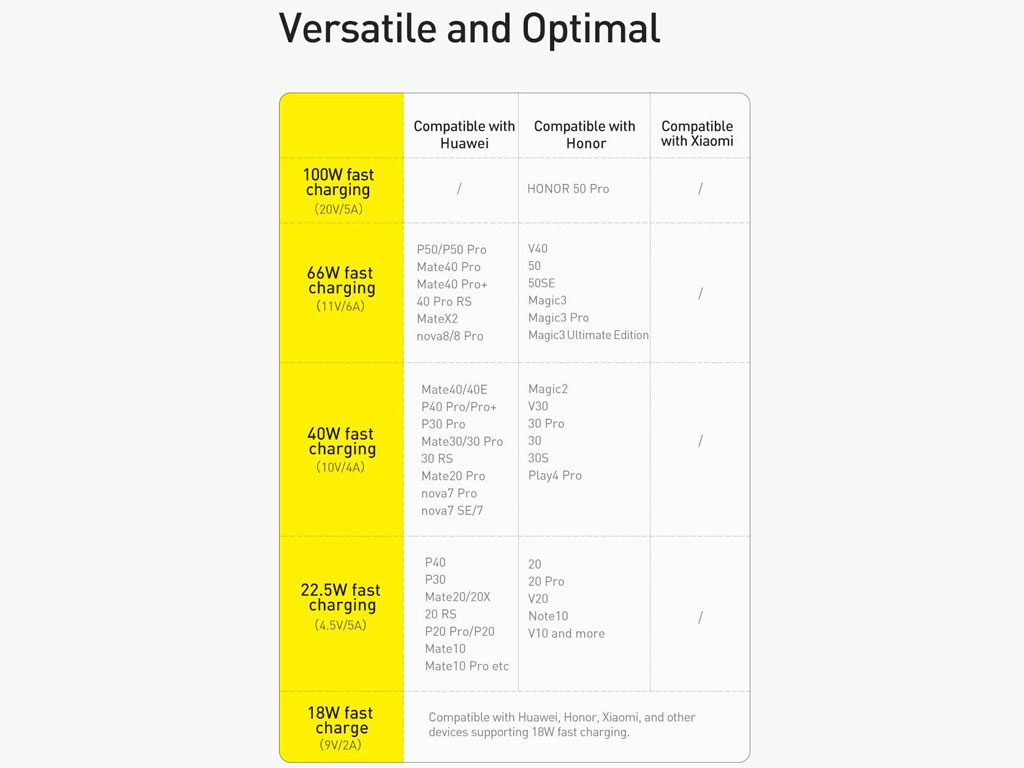The height and width of the screenshot is (768, 1024).
Task: Click the '40W fast charging' row label
Action: pyautogui.click(x=341, y=442)
